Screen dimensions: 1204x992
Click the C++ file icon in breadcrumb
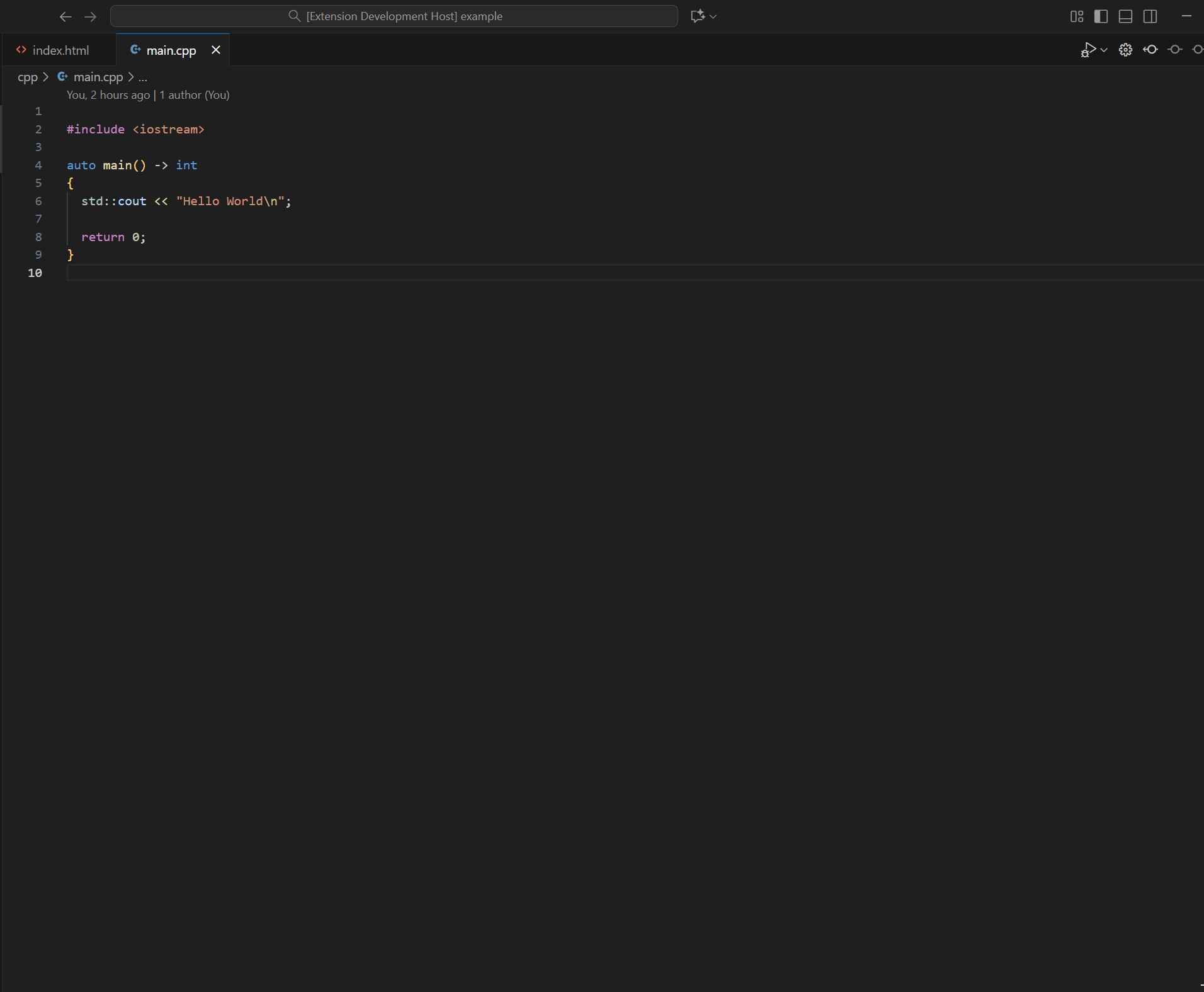[62, 76]
